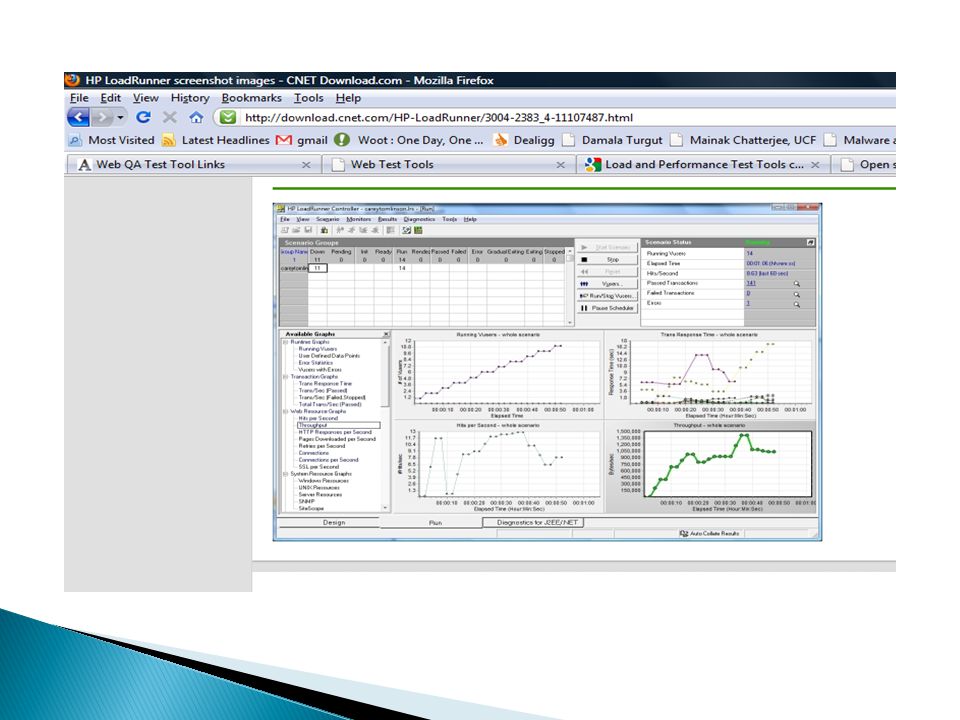This screenshot has width=960, height=720.
Task: Open the Firefox Tools menu
Action: [x=309, y=98]
